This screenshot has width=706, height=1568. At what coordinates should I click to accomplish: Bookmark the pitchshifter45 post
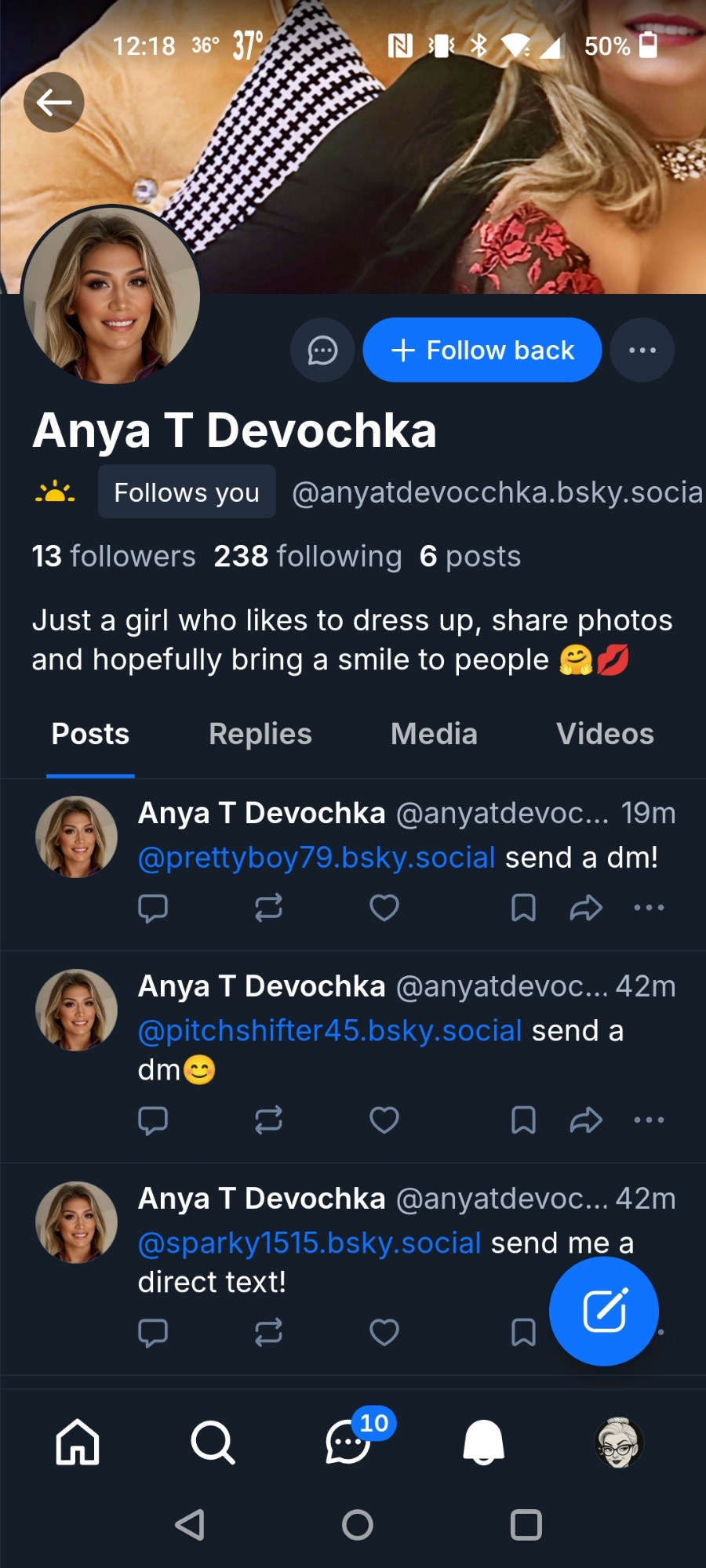point(523,1120)
